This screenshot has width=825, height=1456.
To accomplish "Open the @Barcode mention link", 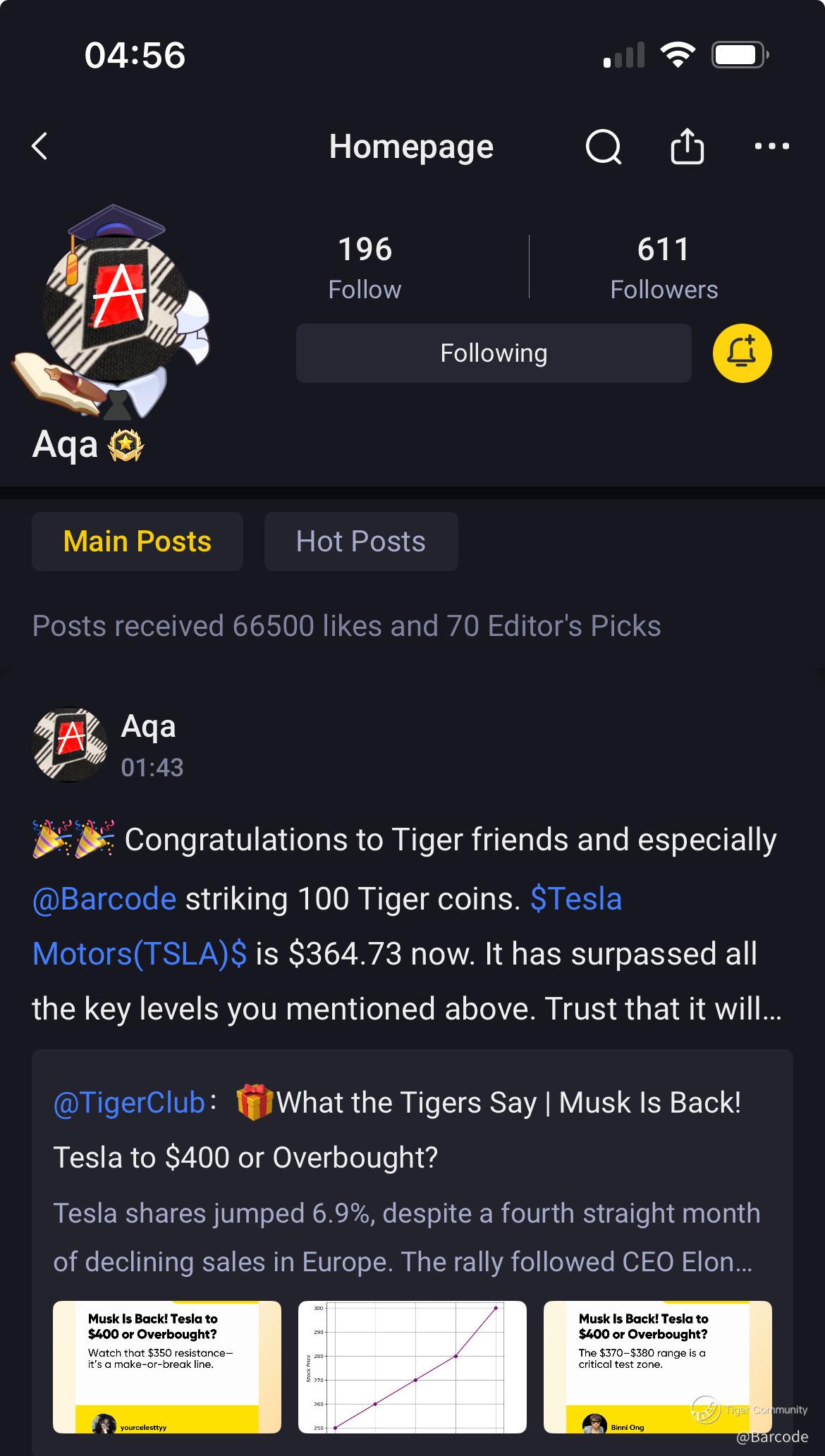I will 104,899.
